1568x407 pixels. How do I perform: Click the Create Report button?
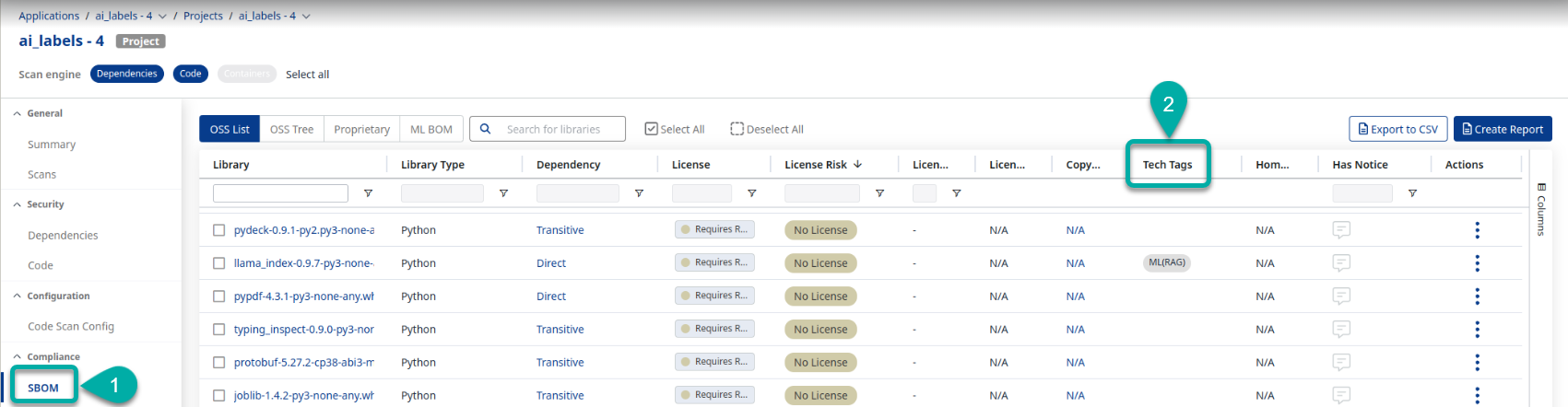click(1502, 129)
